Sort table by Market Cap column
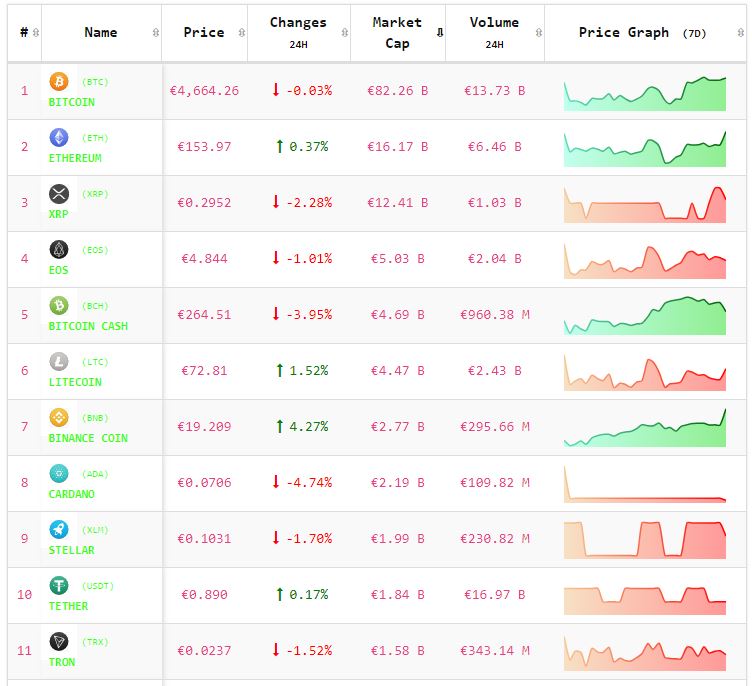This screenshot has width=752, height=686. pos(397,33)
